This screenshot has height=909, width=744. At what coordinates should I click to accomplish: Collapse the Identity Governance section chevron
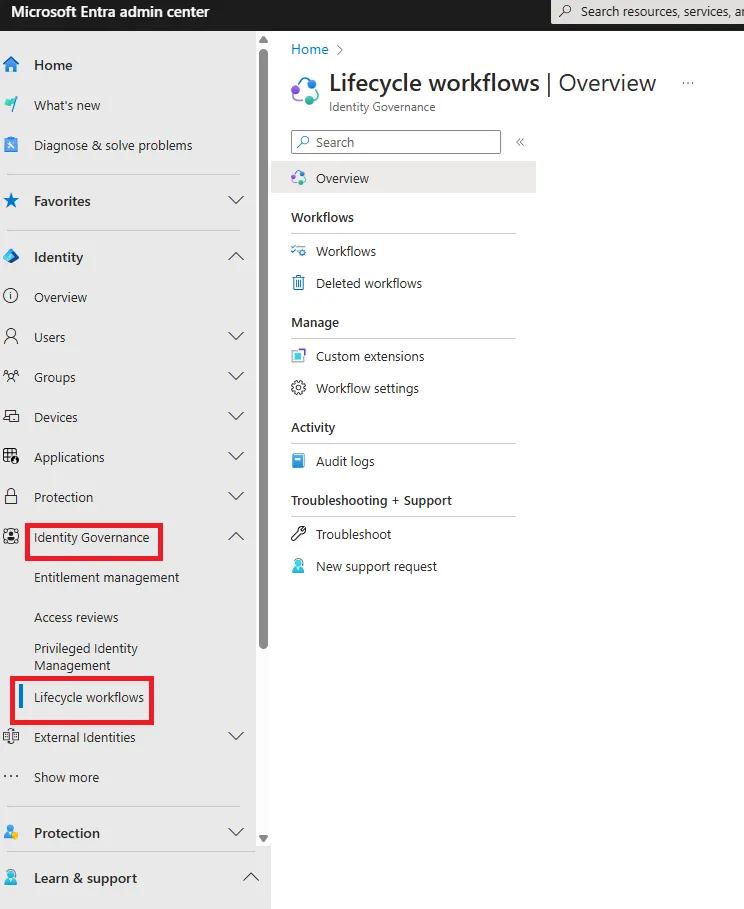point(236,537)
